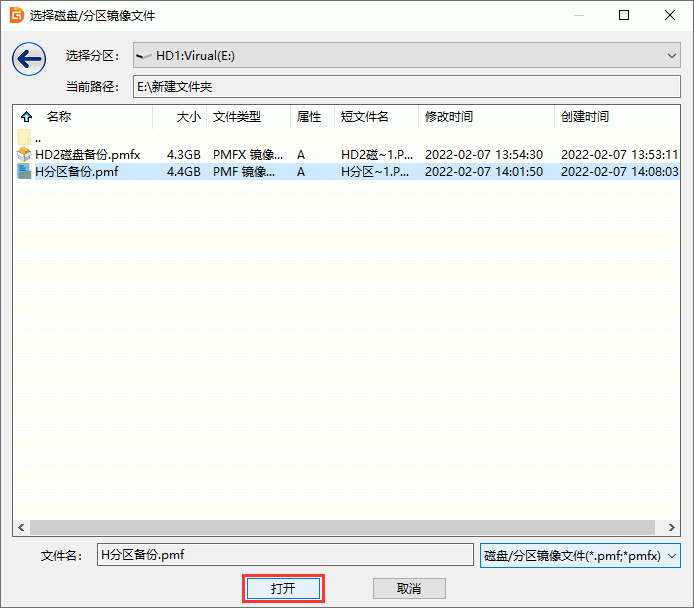Sort by 大小 column header
This screenshot has width=694, height=608.
click(189, 117)
